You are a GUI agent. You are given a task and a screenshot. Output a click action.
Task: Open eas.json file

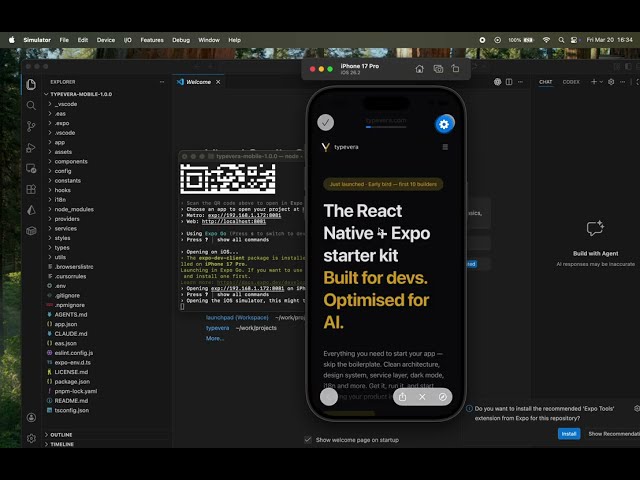pyautogui.click(x=66, y=343)
